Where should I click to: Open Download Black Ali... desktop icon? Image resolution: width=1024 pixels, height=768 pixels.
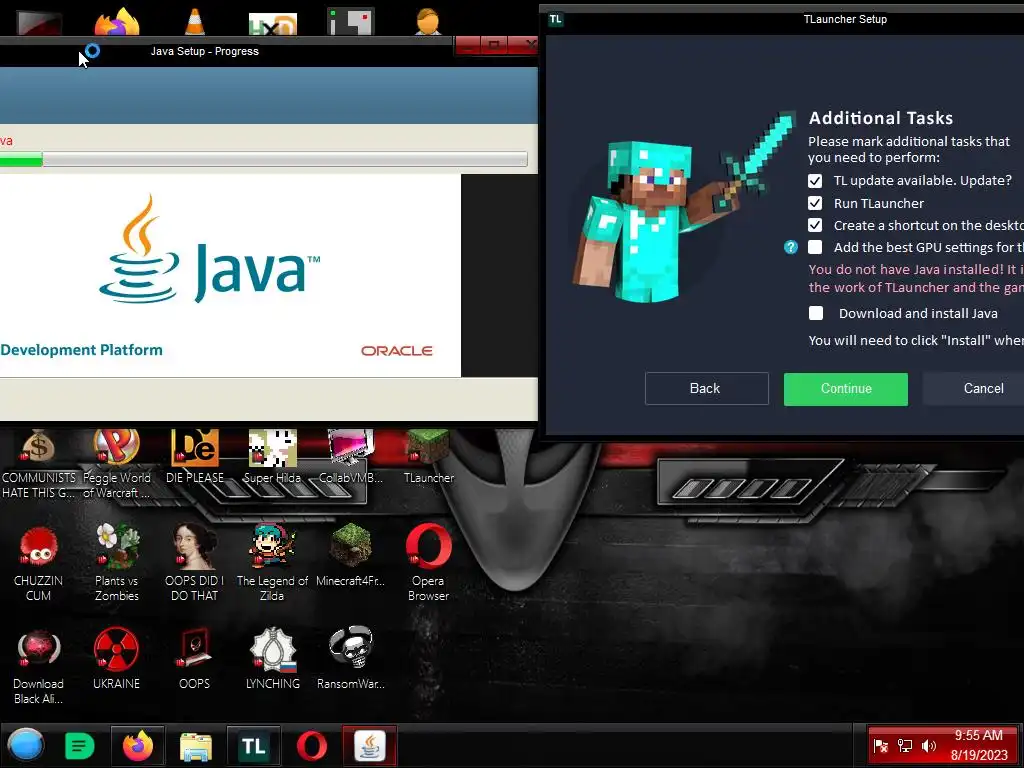pos(38,666)
